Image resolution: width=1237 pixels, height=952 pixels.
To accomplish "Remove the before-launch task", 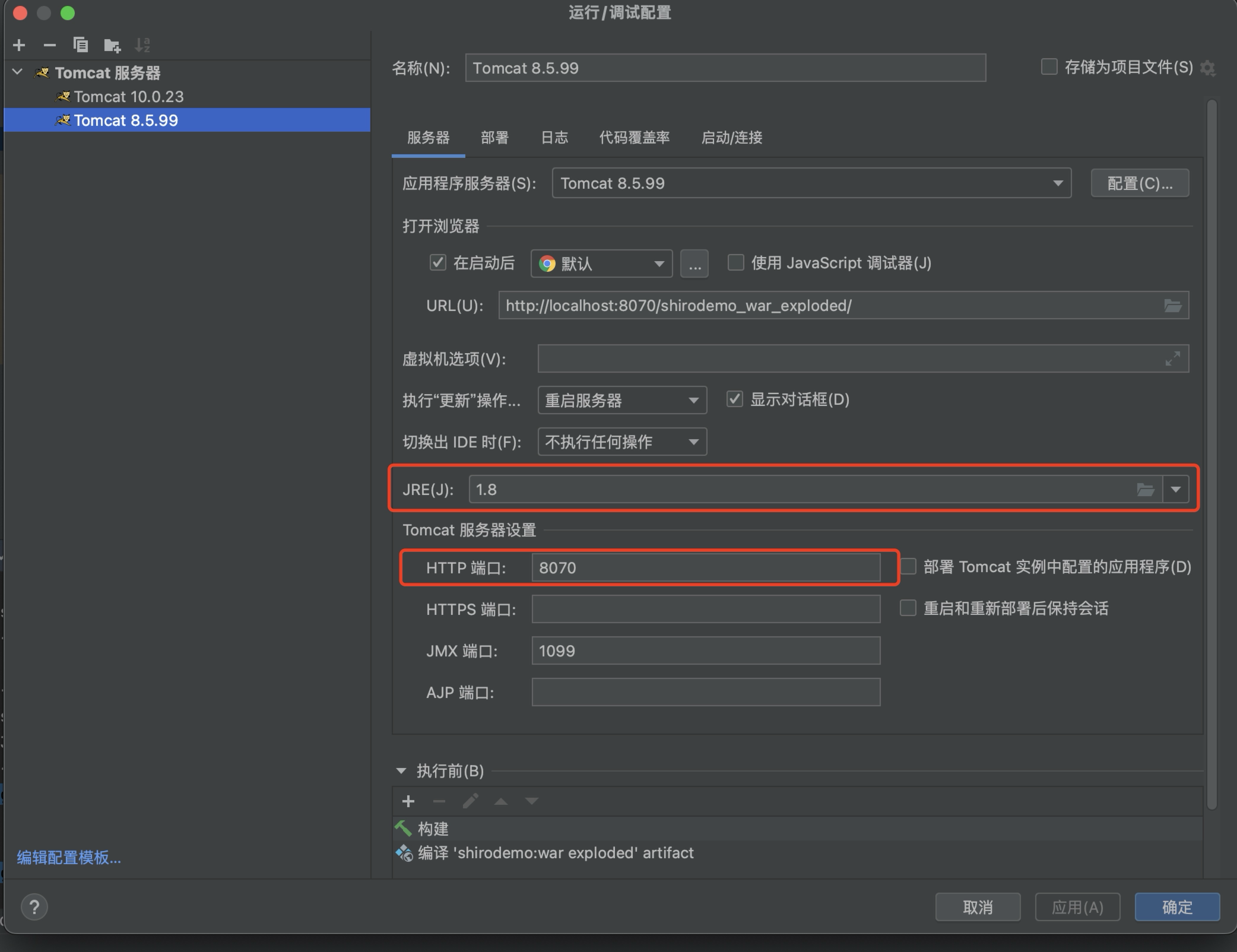I will pyautogui.click(x=439, y=801).
